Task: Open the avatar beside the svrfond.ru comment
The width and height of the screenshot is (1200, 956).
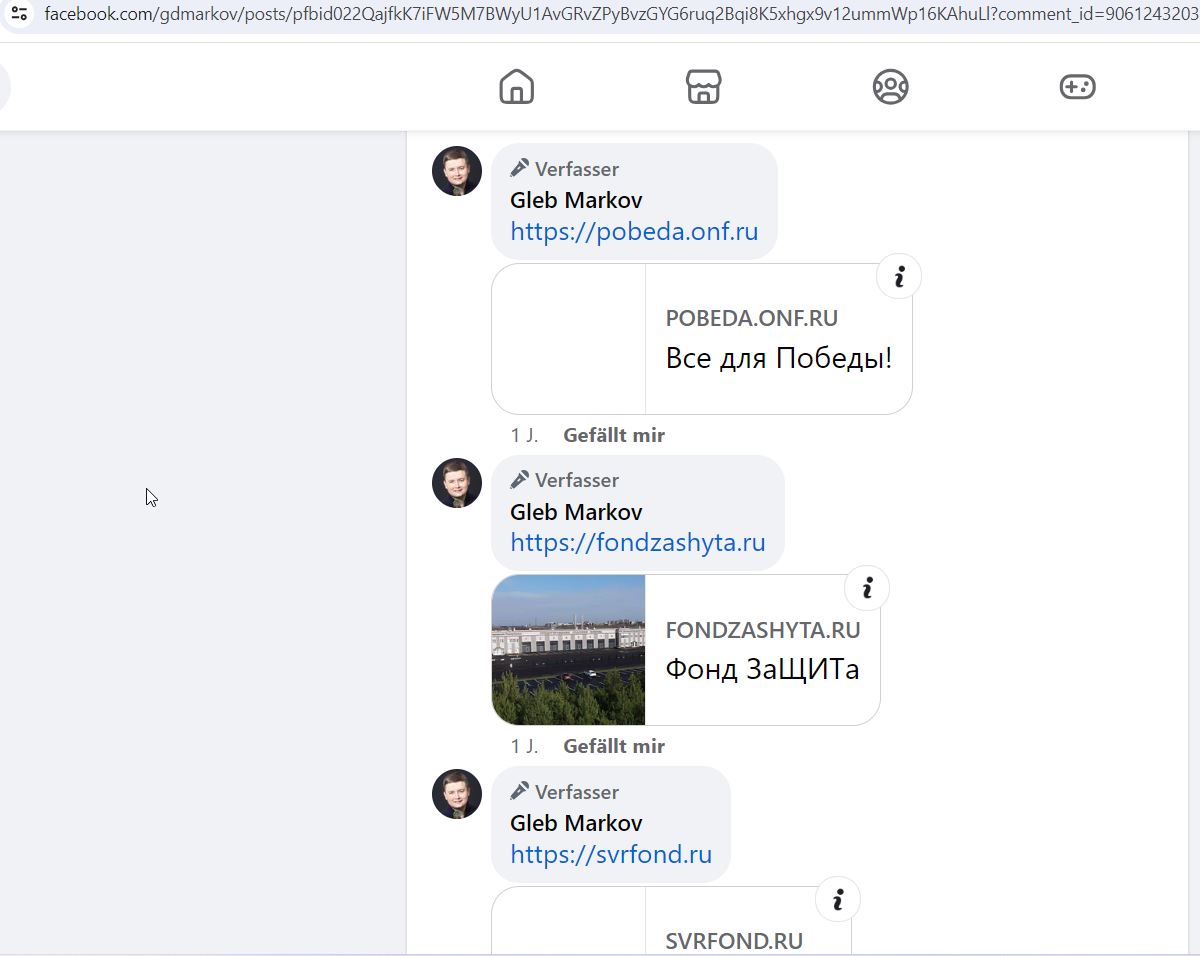Action: (x=457, y=794)
